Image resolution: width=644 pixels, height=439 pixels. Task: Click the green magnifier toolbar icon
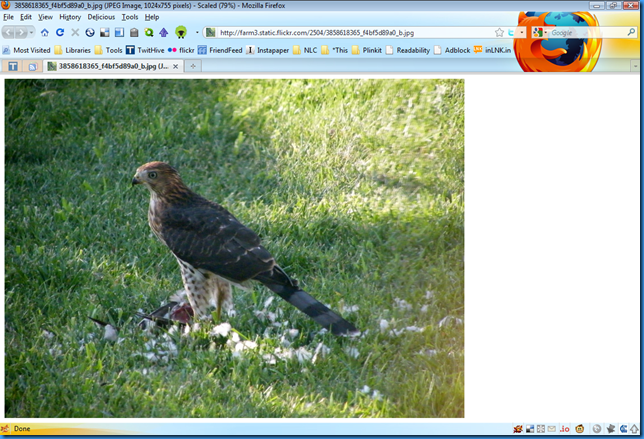(x=149, y=32)
